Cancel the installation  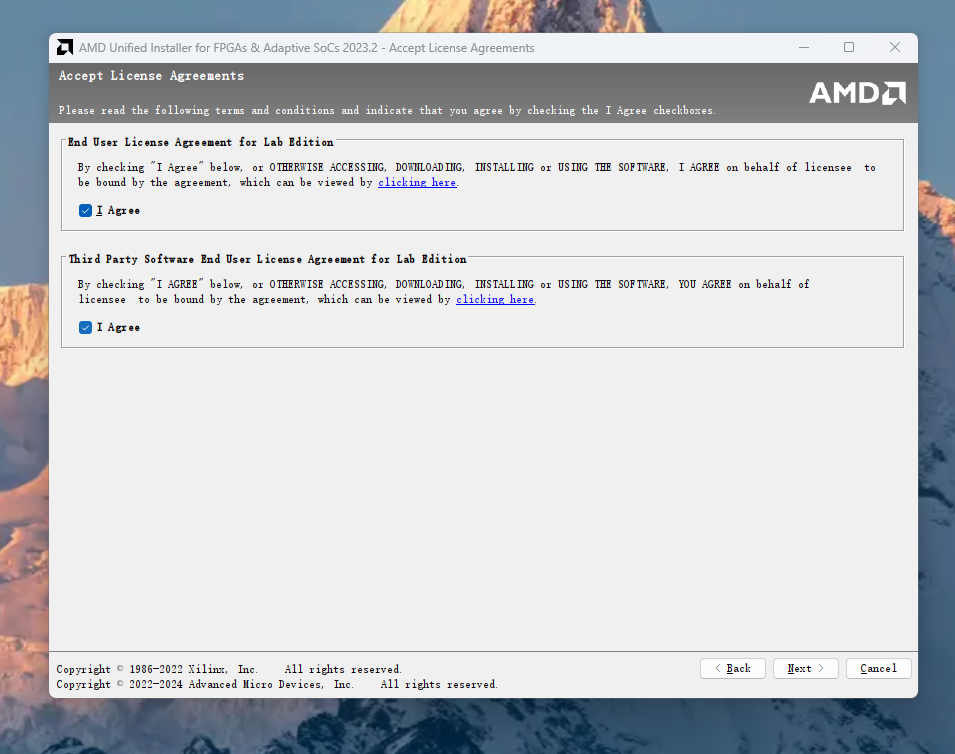pos(878,668)
